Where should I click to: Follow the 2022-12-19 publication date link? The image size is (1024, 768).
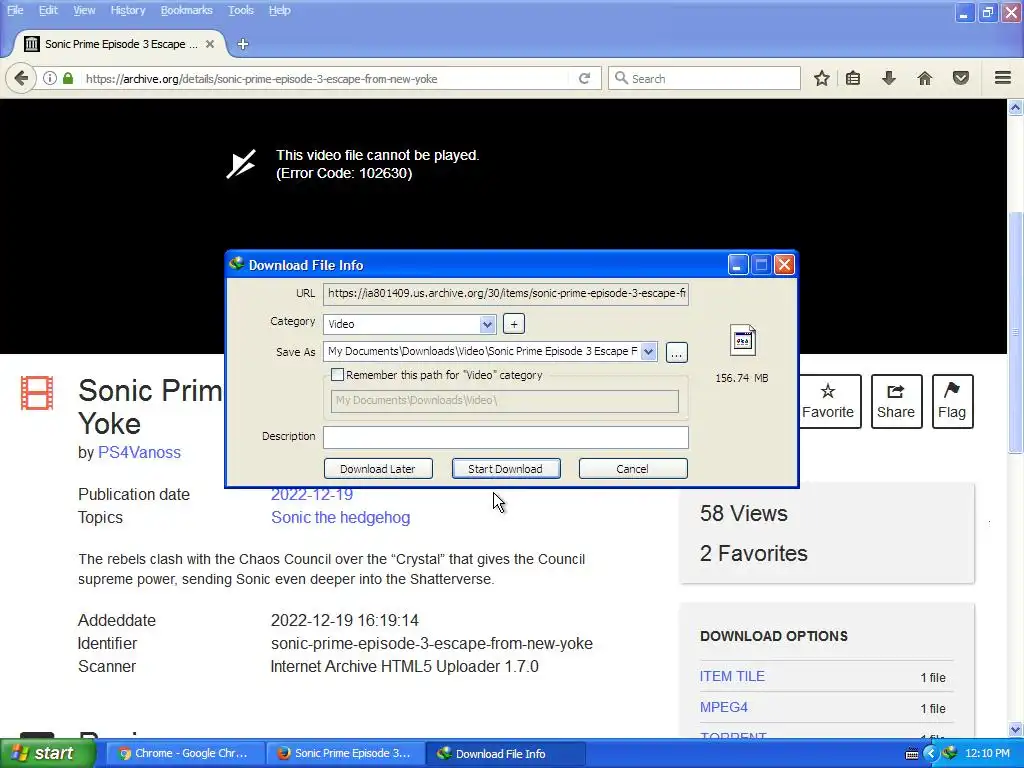tap(312, 495)
